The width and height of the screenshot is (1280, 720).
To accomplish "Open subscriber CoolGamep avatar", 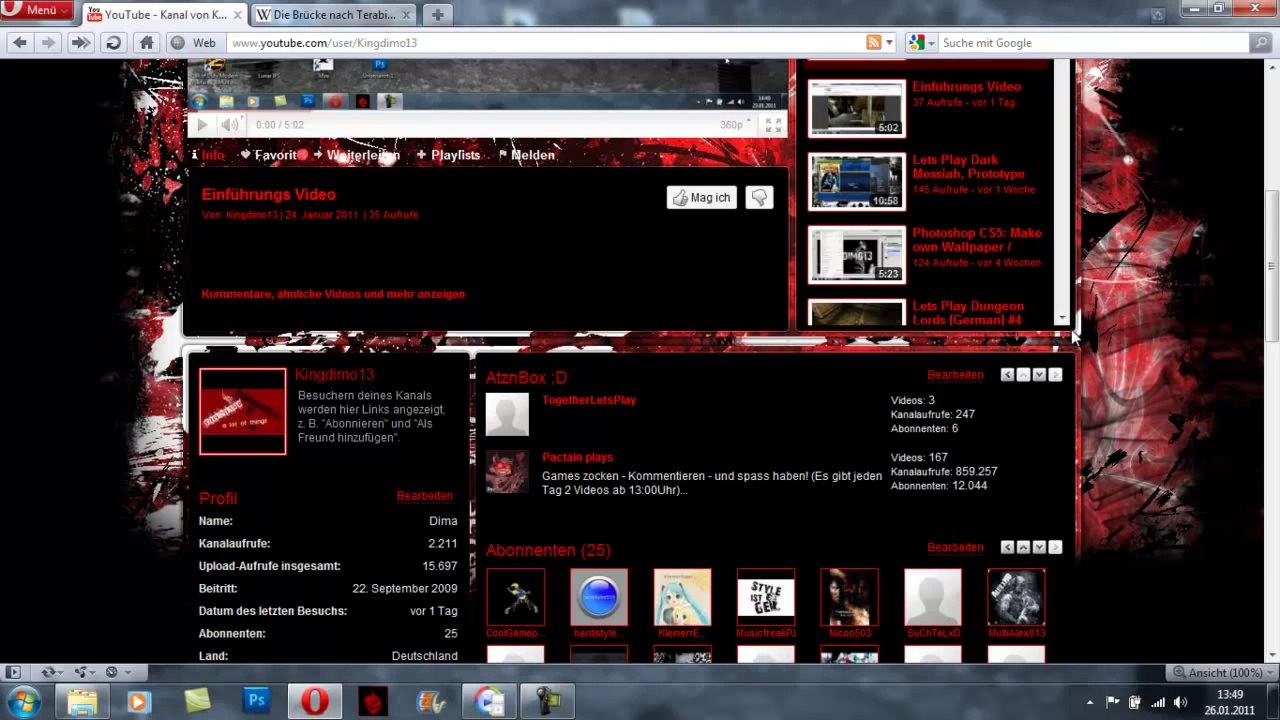I will point(515,597).
